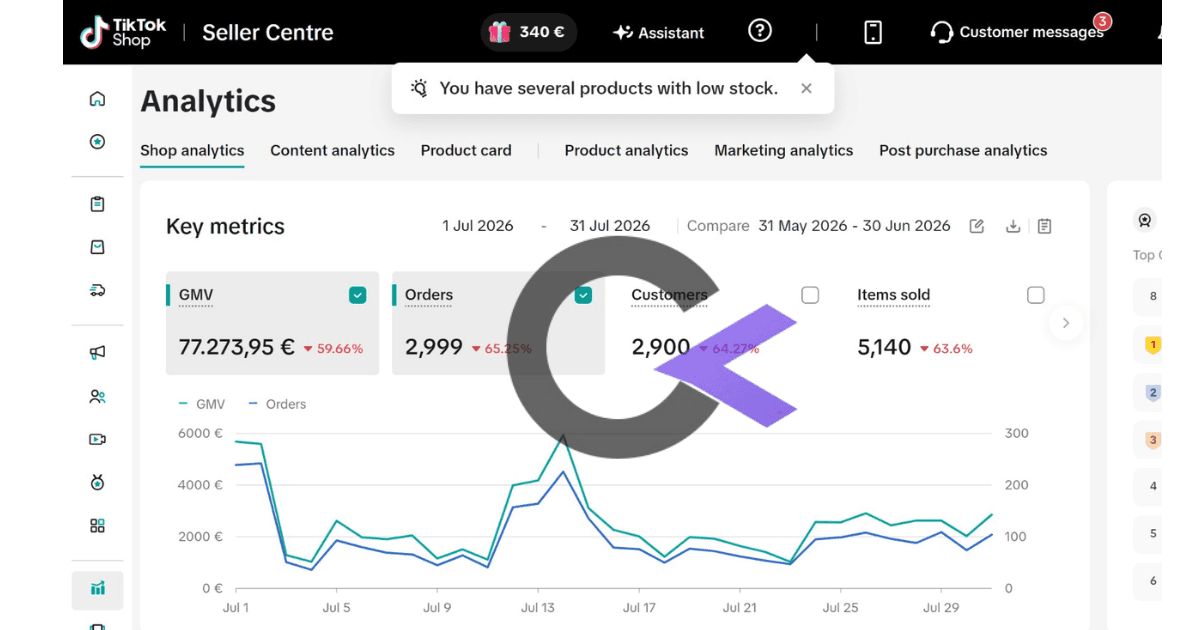This screenshot has width=1200, height=630.
Task: Switch to the Product analytics tab
Action: (x=626, y=151)
